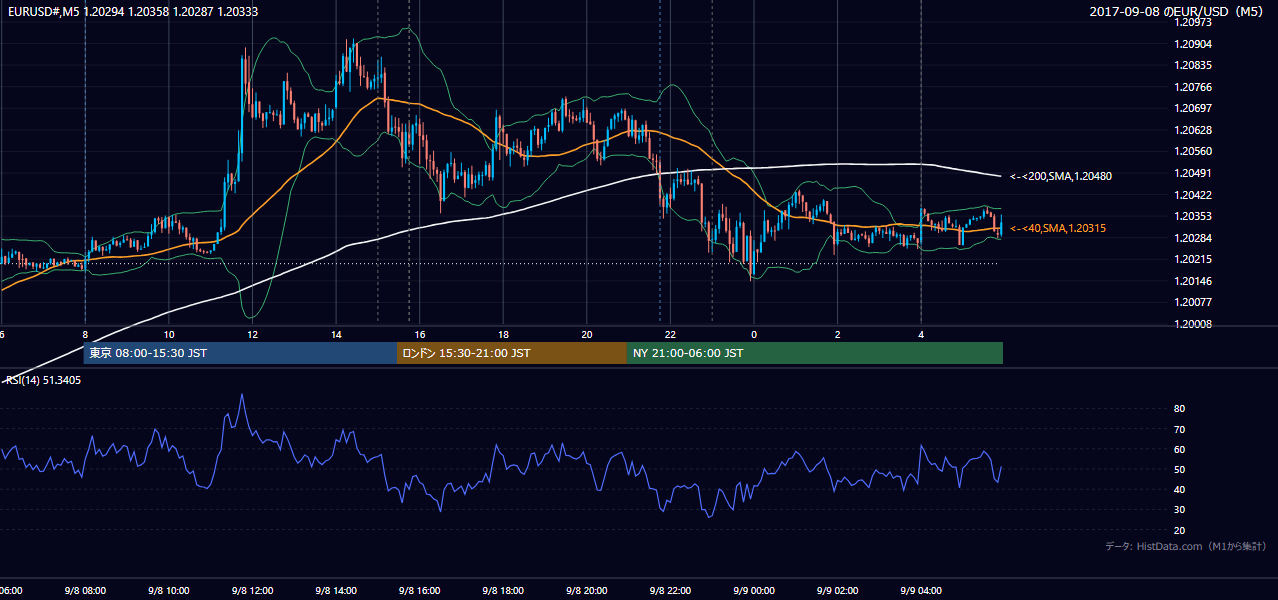The height and width of the screenshot is (600, 1278).
Task: Click price axis value 1.20353
Action: pos(1194,216)
